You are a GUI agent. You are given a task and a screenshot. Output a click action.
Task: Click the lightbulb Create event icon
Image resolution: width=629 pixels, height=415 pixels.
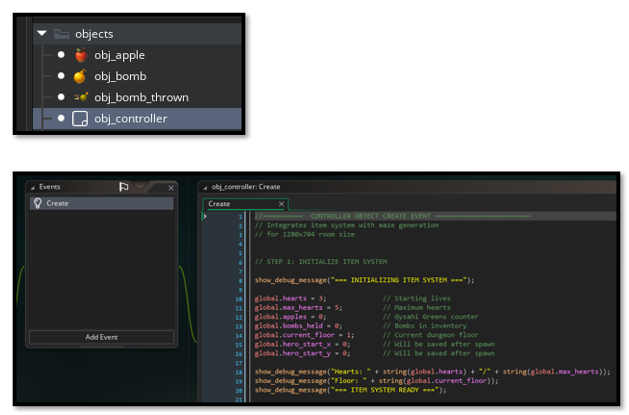click(37, 203)
